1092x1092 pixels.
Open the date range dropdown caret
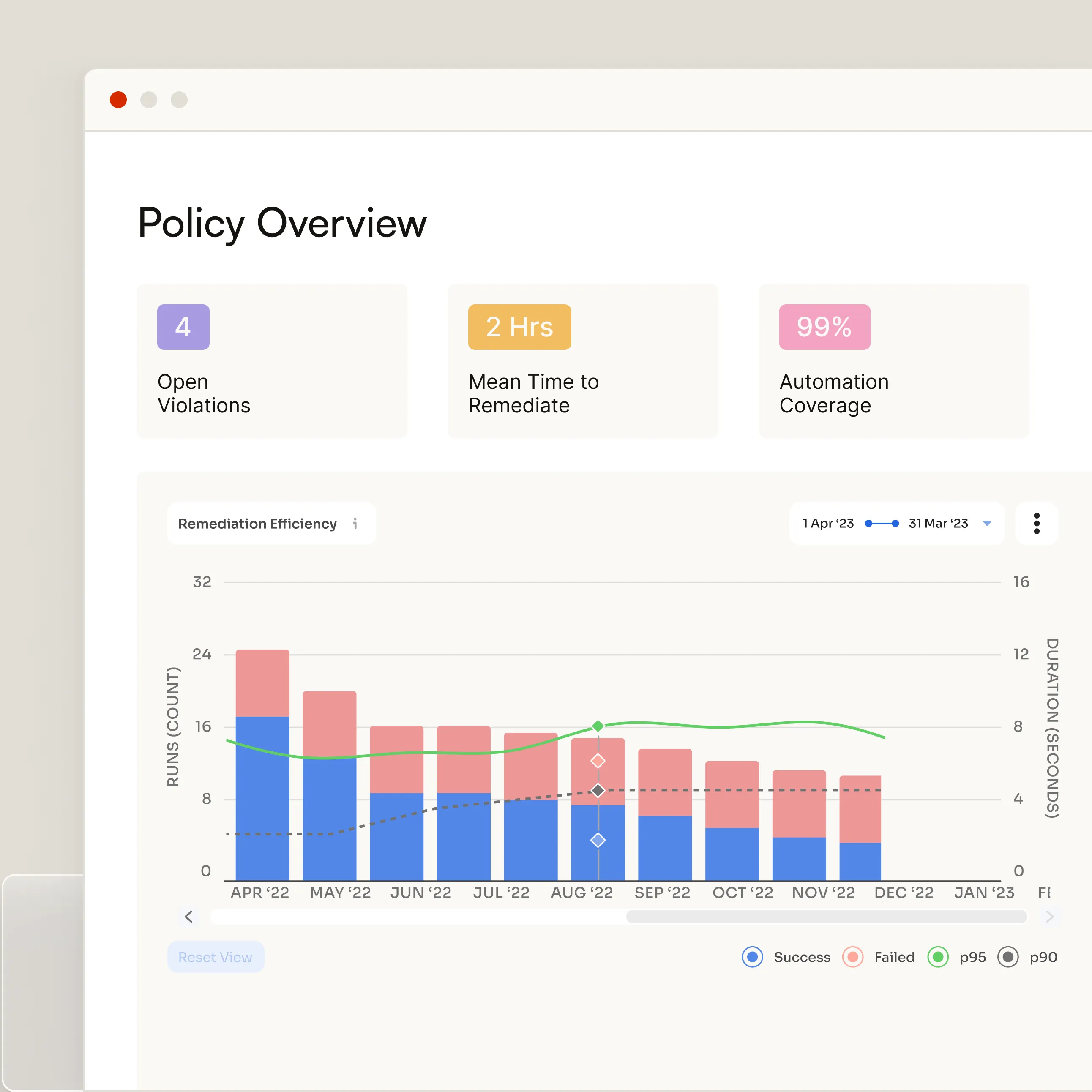tap(987, 524)
